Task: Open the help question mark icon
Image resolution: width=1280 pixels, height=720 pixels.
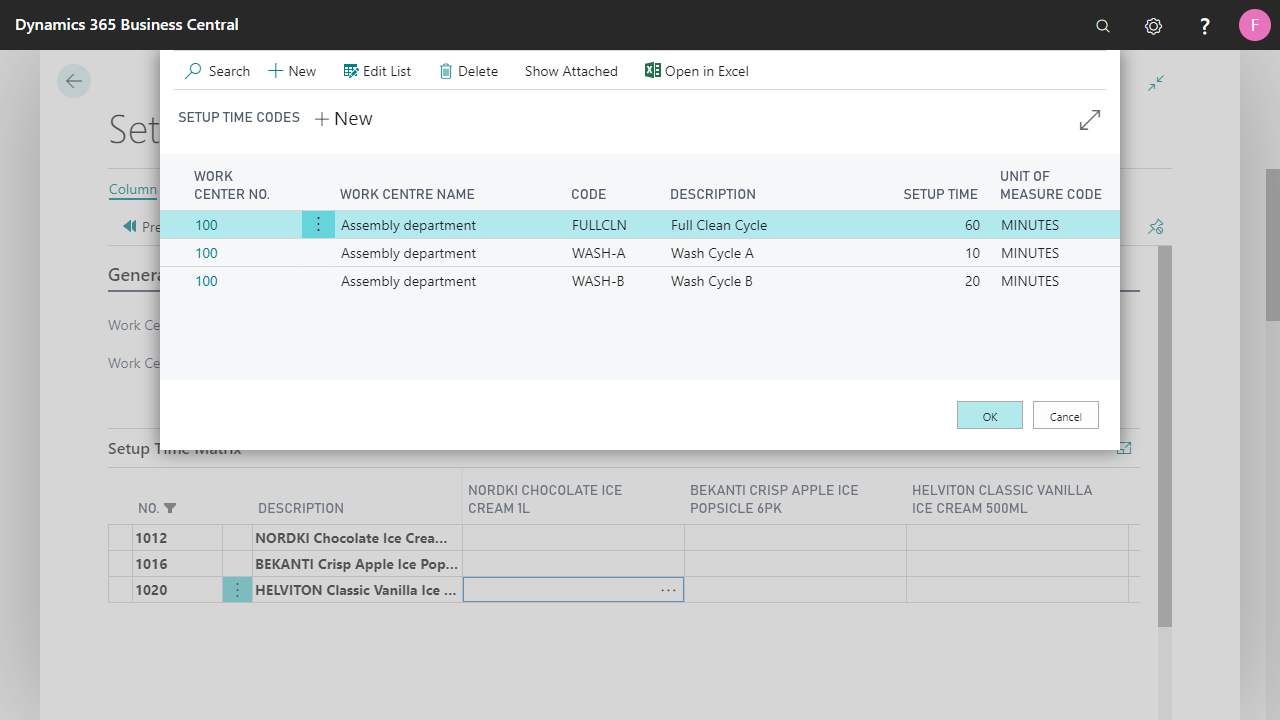Action: click(1205, 26)
